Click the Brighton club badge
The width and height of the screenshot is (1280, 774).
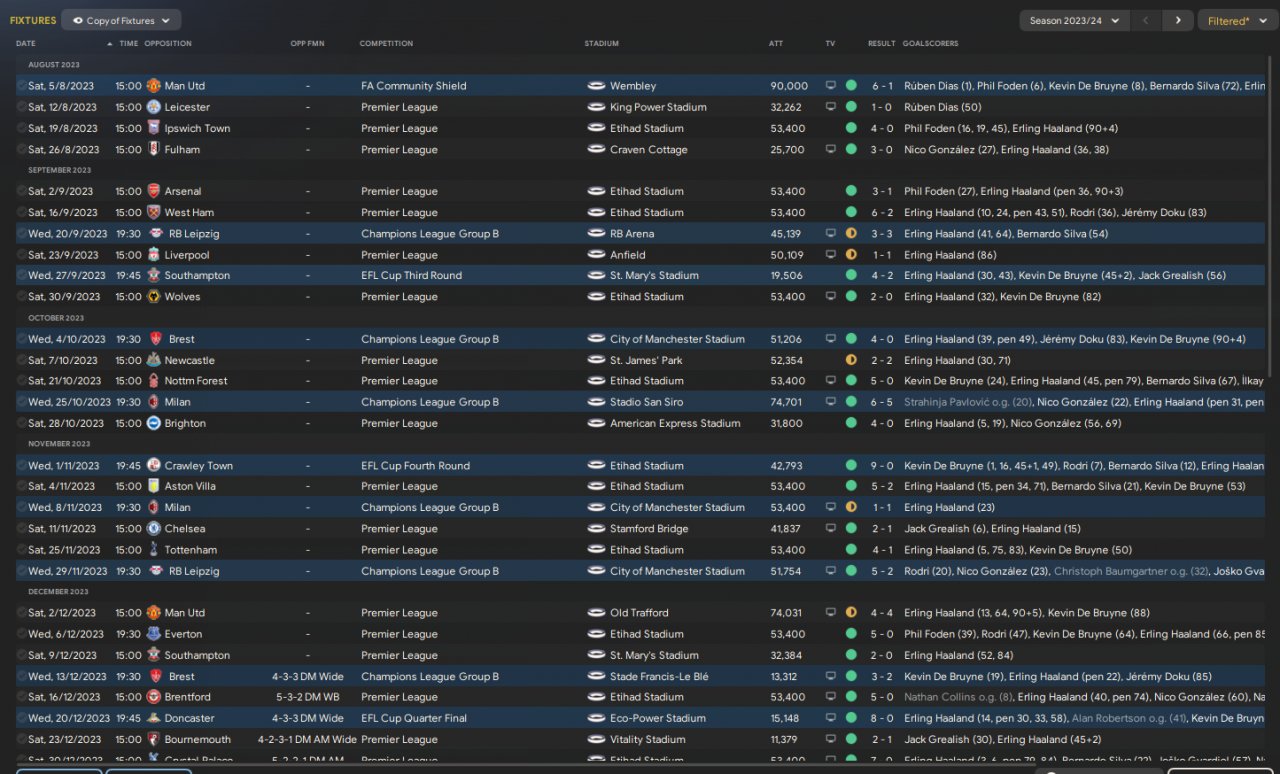[153, 423]
